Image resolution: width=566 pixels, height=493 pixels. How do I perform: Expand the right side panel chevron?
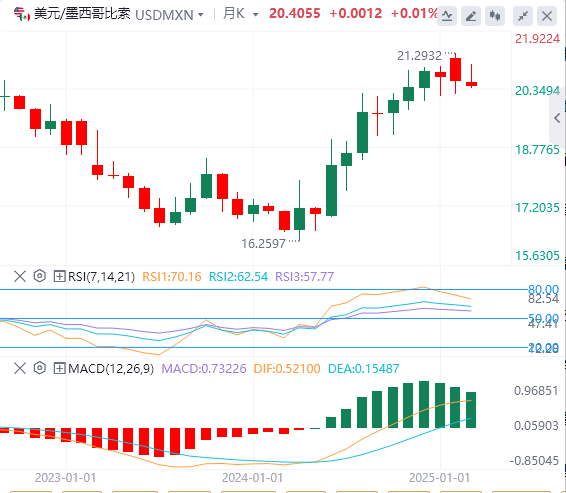pos(558,118)
